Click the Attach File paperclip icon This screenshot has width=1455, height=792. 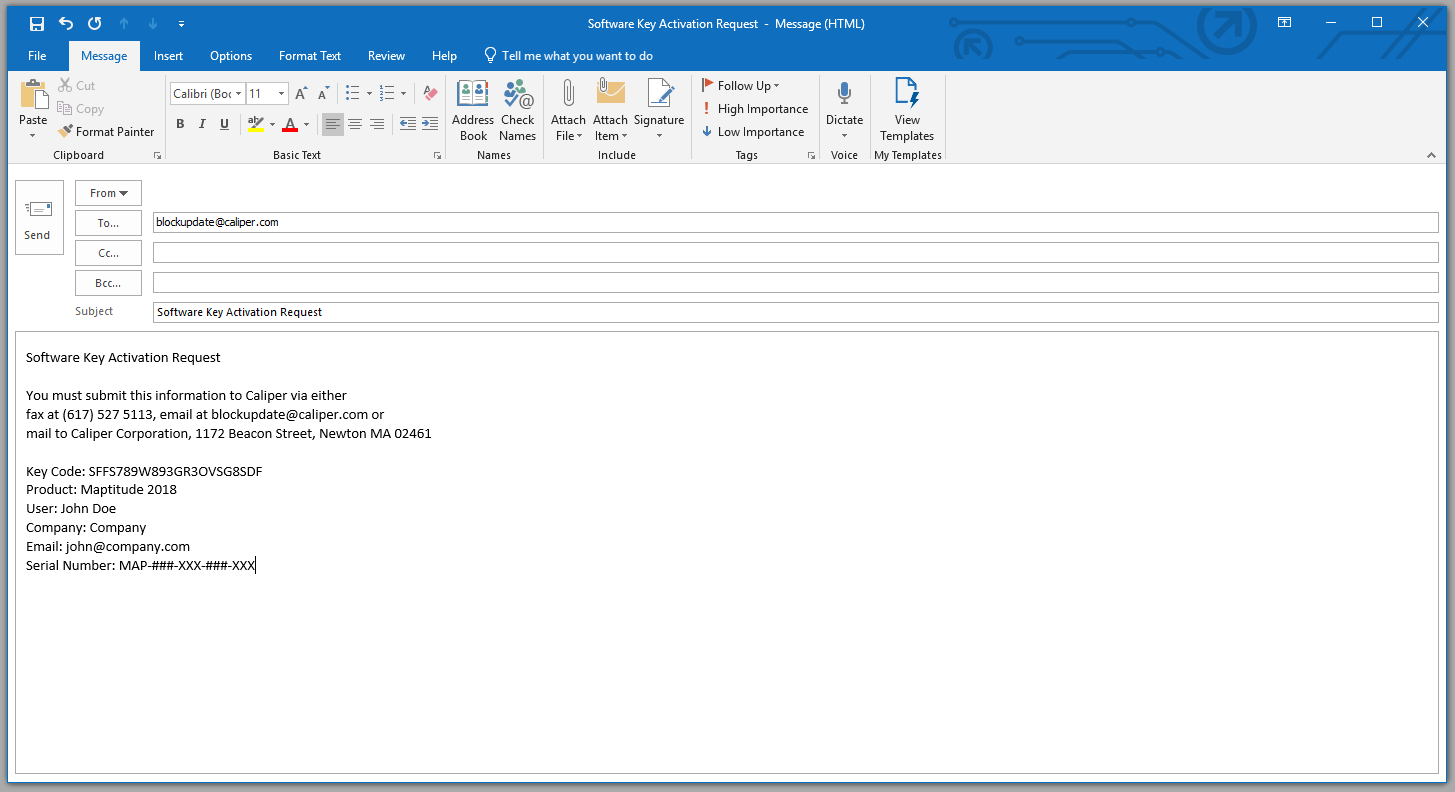pyautogui.click(x=568, y=95)
